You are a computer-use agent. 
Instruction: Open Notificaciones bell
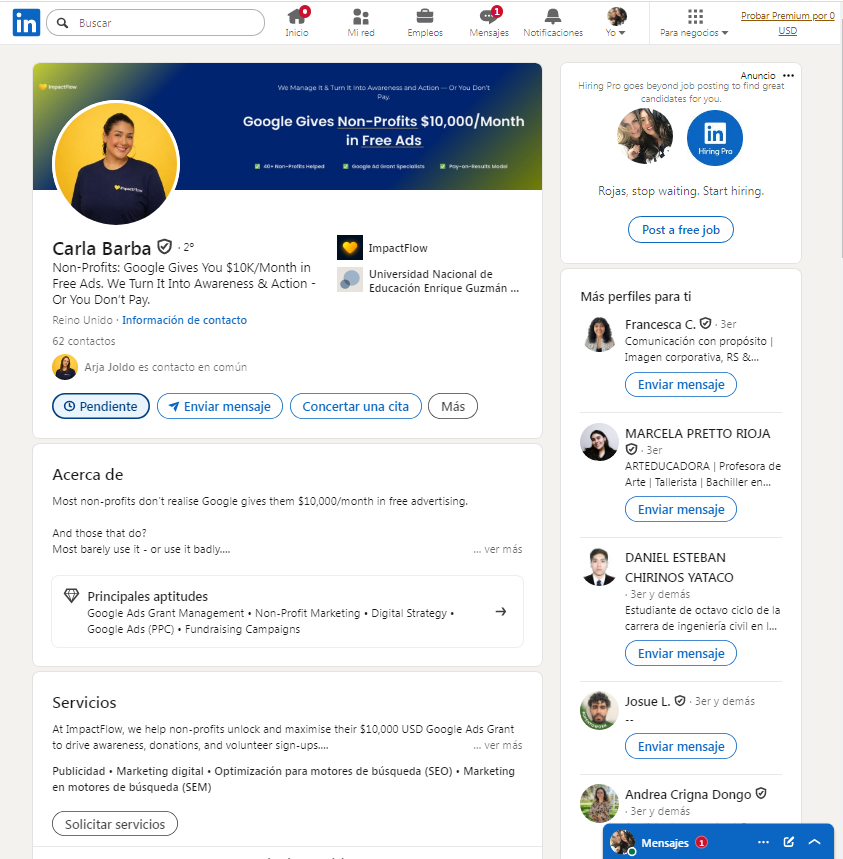(553, 23)
